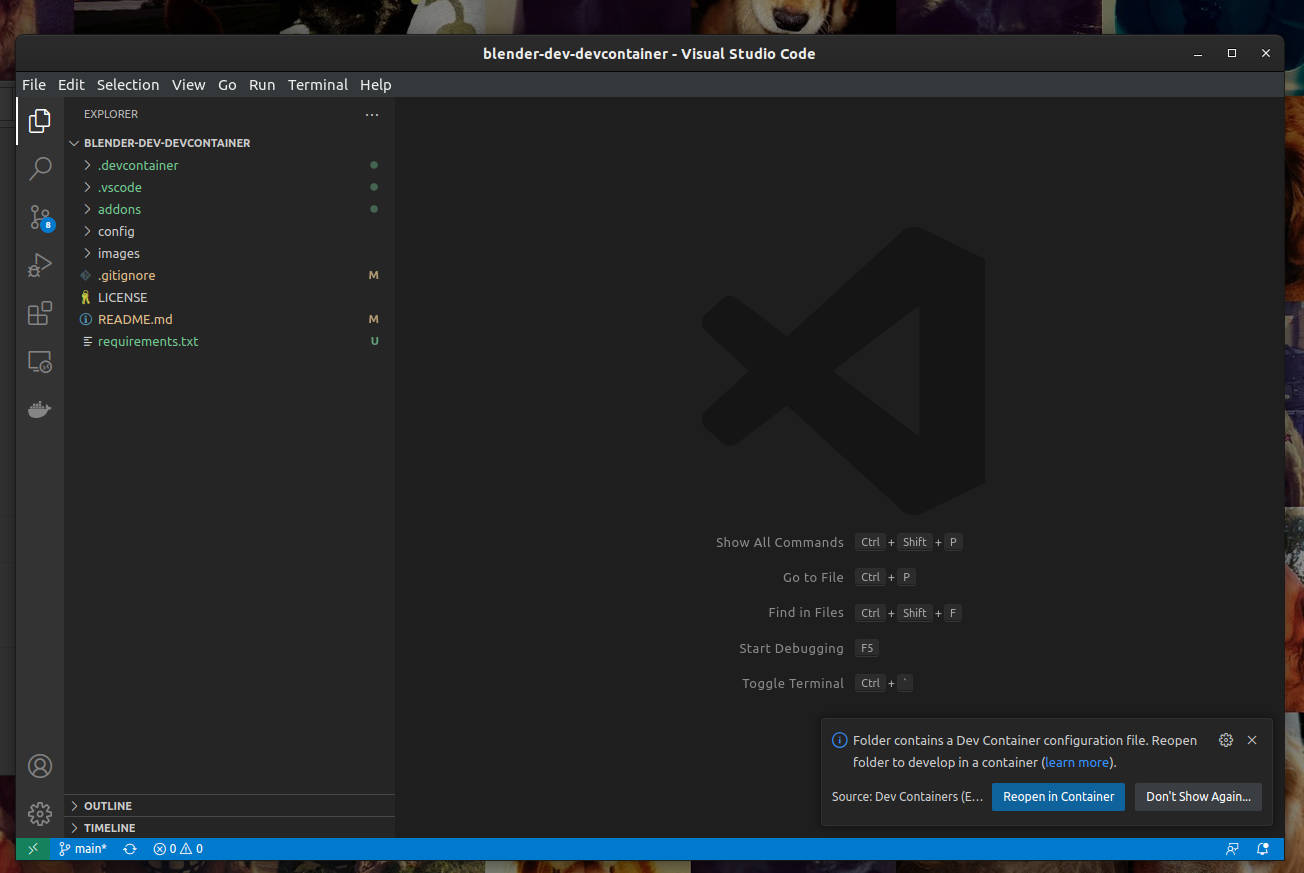
Task: Open the README.md file
Action: 229,319
